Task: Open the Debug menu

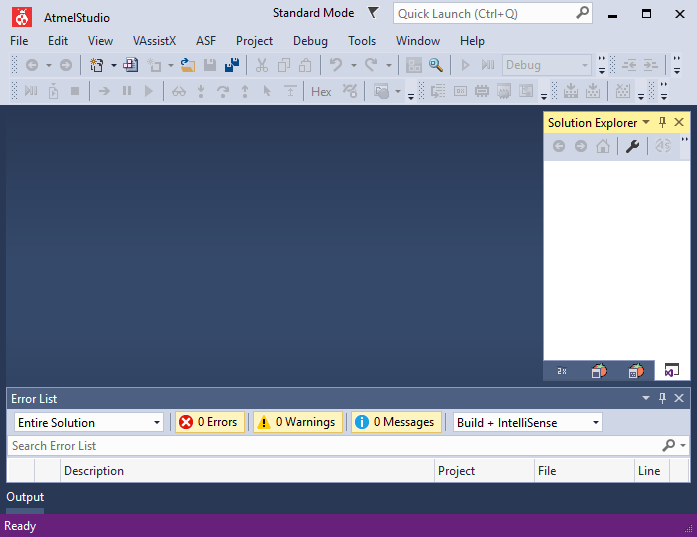Action: [x=310, y=41]
